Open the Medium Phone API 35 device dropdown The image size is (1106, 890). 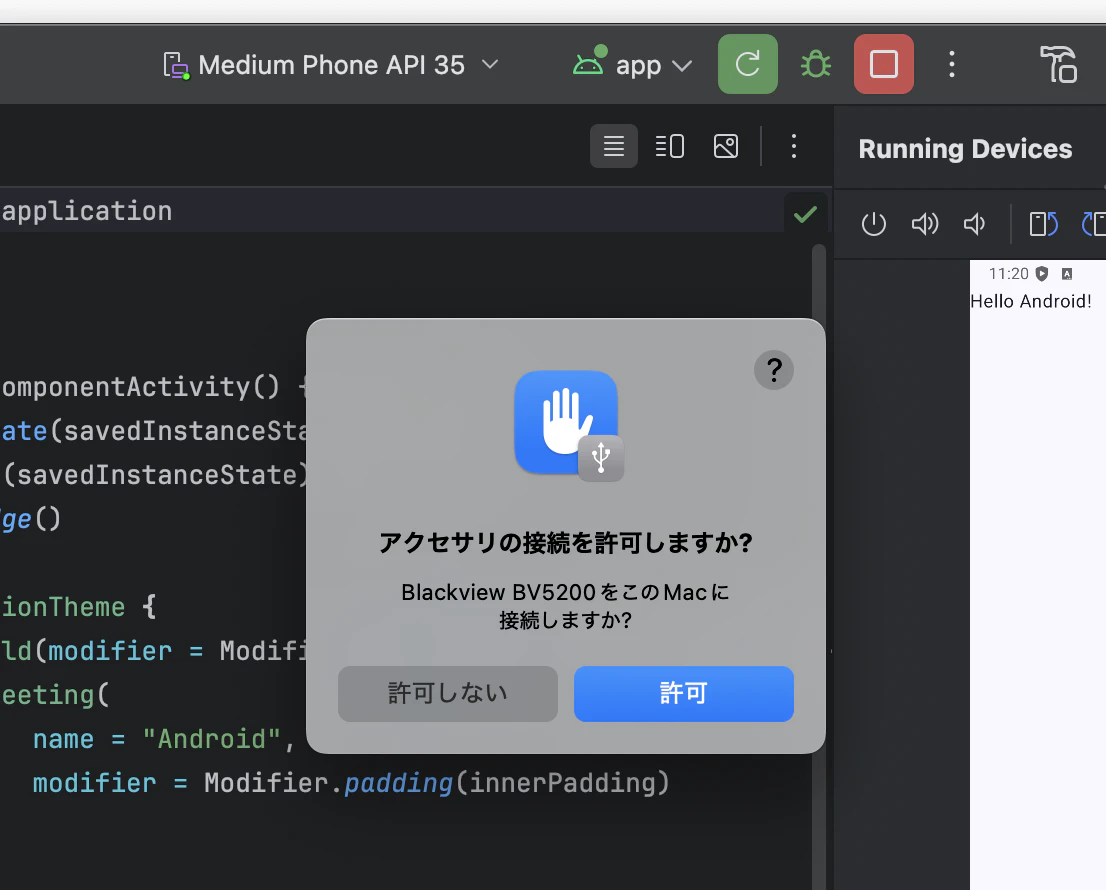[x=331, y=65]
